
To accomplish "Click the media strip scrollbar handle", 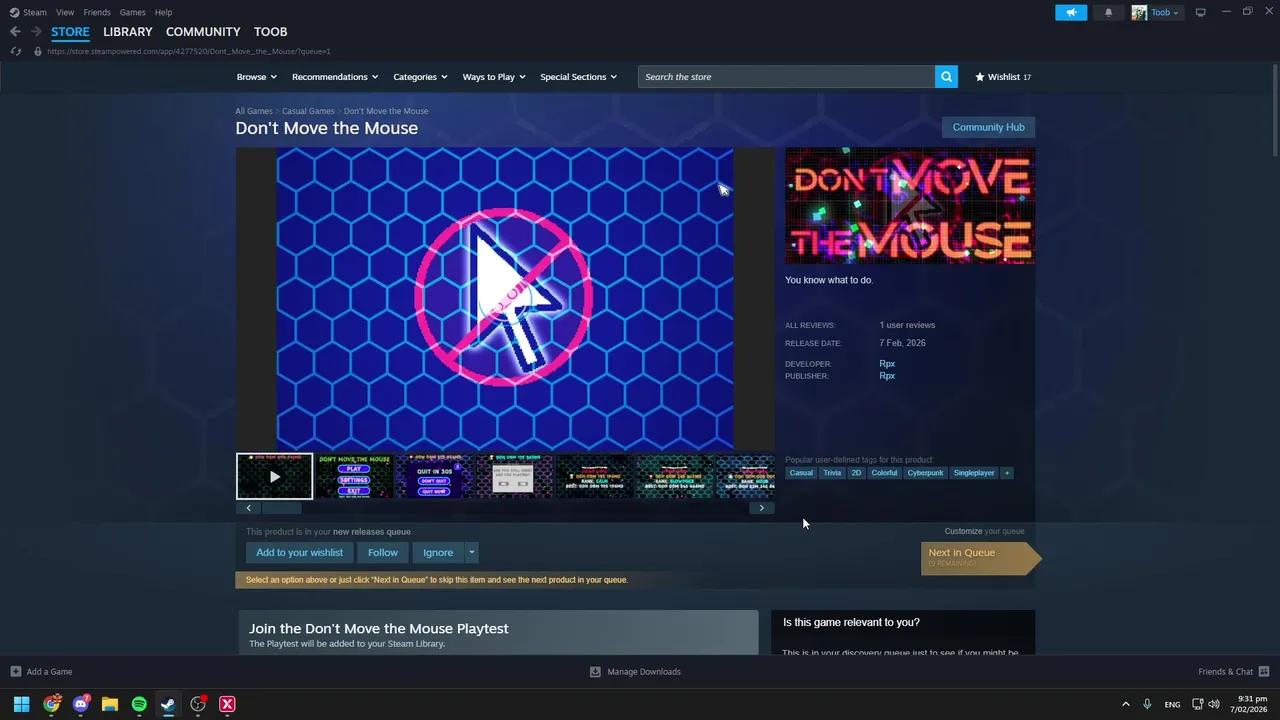I will pyautogui.click(x=281, y=508).
